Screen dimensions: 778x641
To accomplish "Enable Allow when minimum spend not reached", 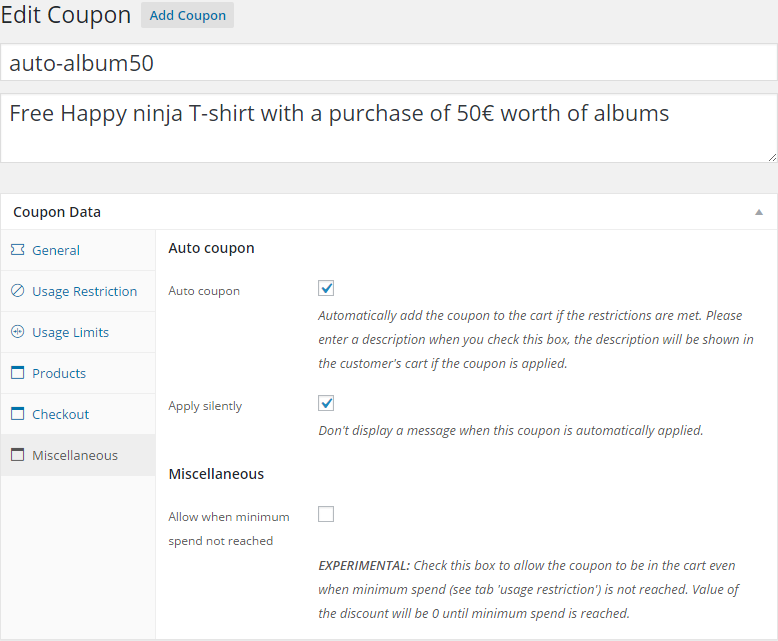I will click(x=326, y=514).
